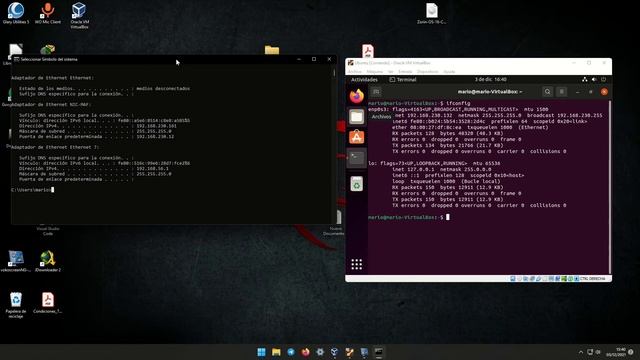Click the system tray volume icon
The image size is (640, 360).
(x=598, y=352)
